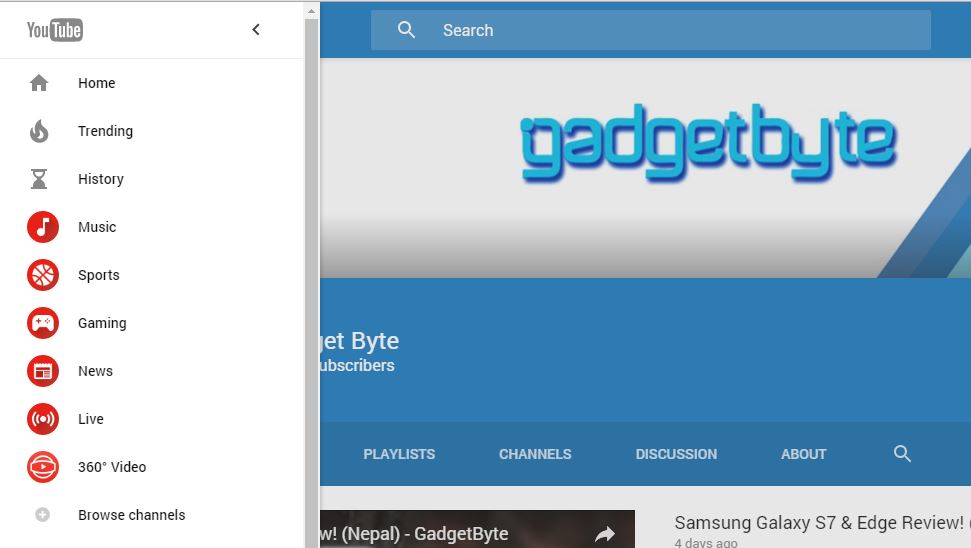Open the Trending page
971x548 pixels.
coord(105,131)
